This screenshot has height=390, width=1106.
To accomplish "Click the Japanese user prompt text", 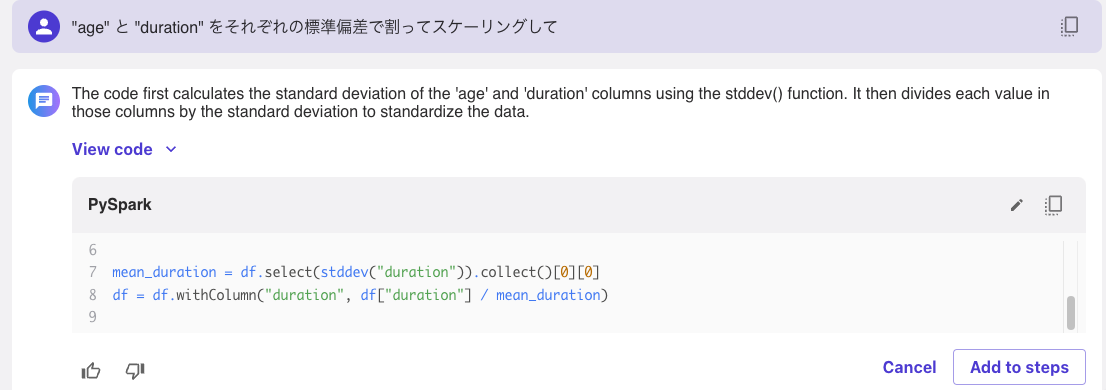I will pyautogui.click(x=315, y=27).
